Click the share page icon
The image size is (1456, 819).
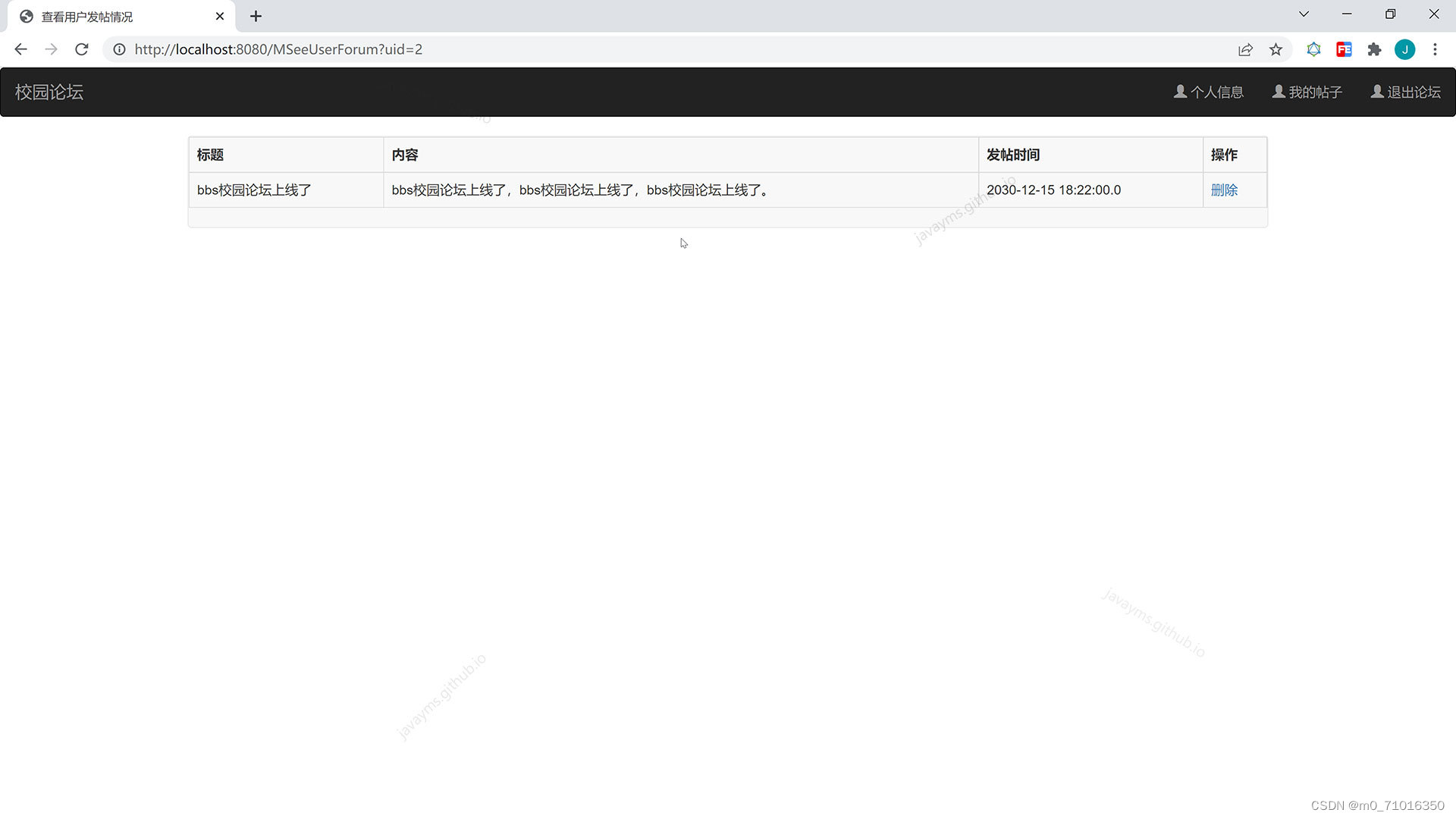[1245, 49]
